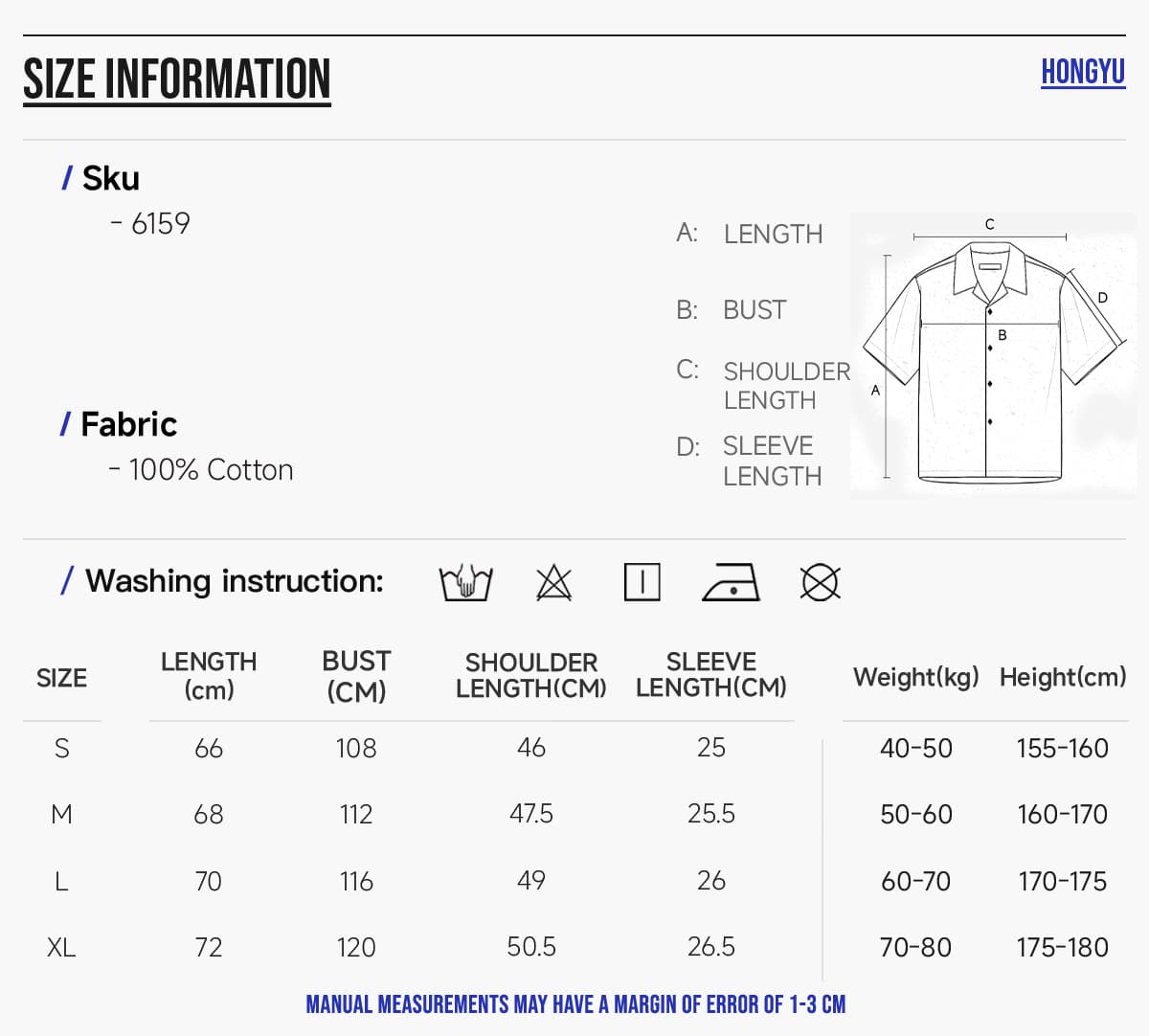Image resolution: width=1149 pixels, height=1036 pixels.
Task: Click the line dry square icon
Action: tap(642, 582)
